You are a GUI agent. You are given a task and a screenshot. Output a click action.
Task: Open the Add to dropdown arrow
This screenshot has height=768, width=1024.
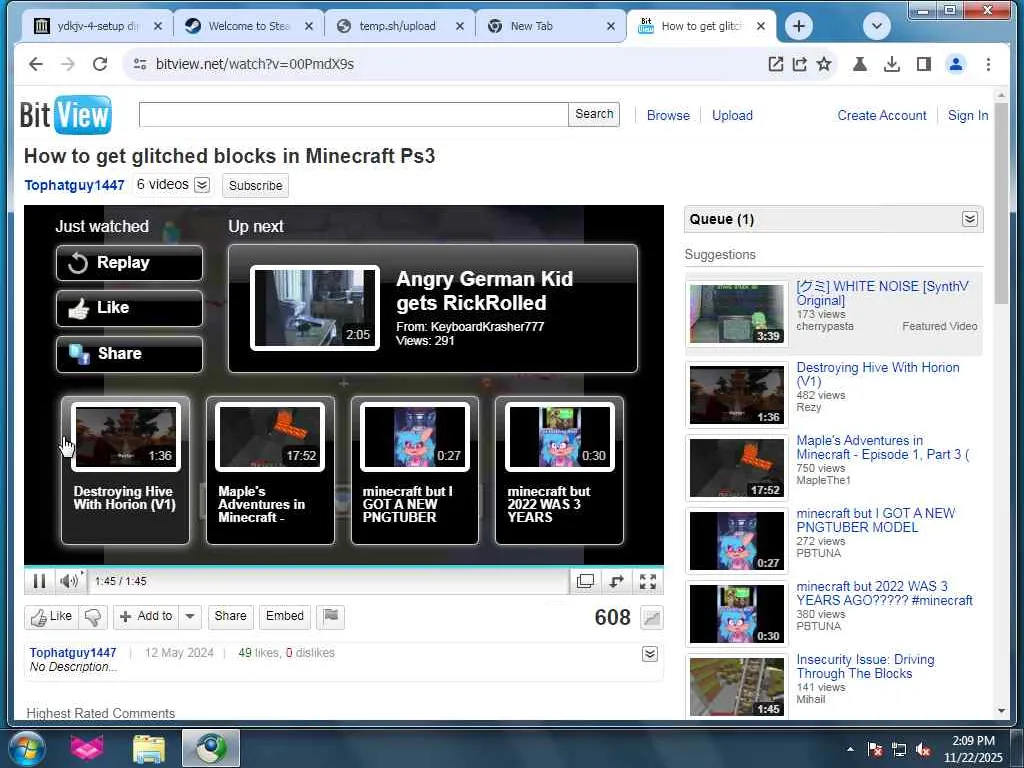click(190, 616)
